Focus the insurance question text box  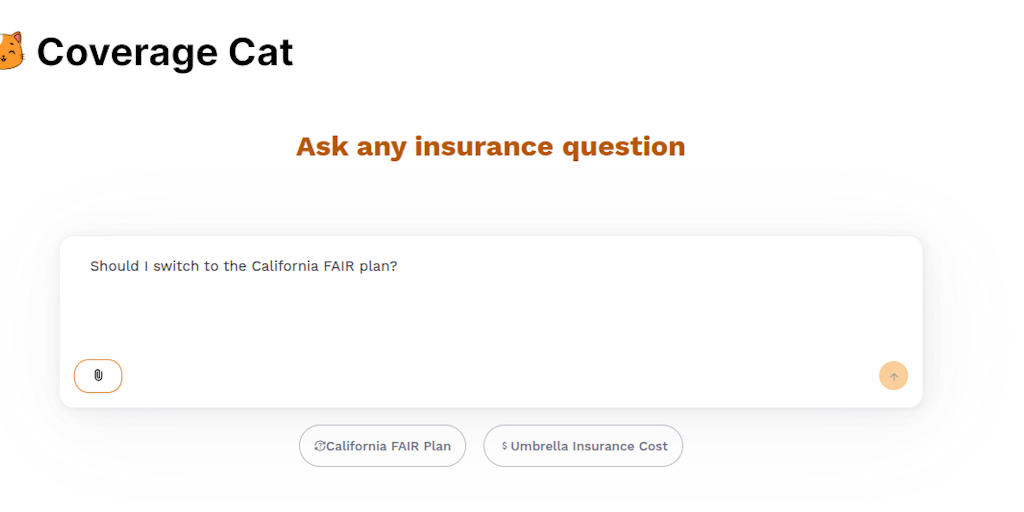tap(490, 310)
